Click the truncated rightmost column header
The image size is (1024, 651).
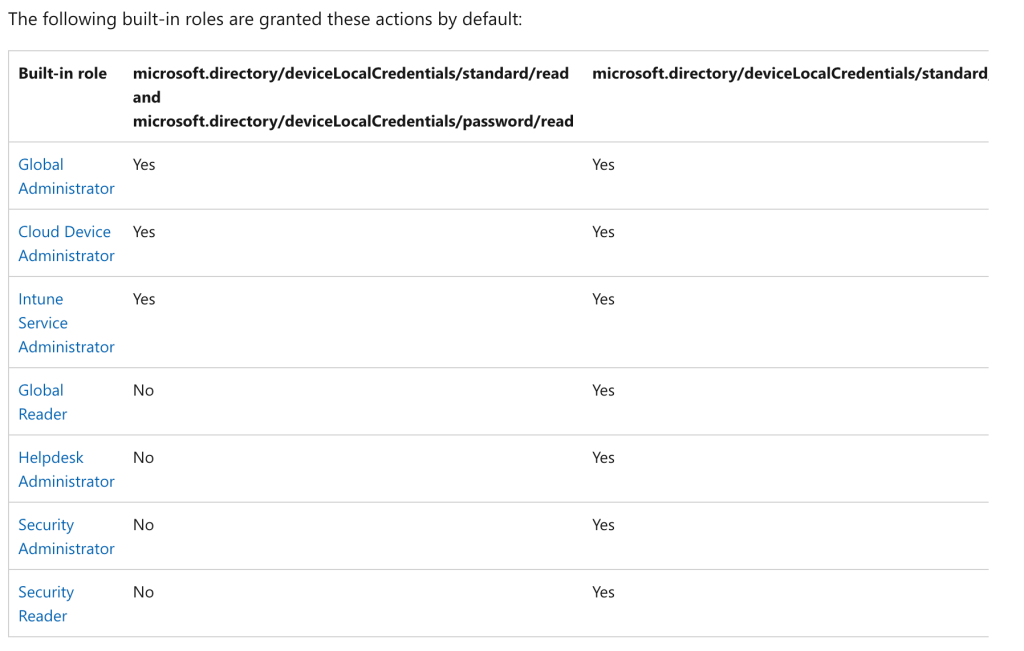[789, 73]
